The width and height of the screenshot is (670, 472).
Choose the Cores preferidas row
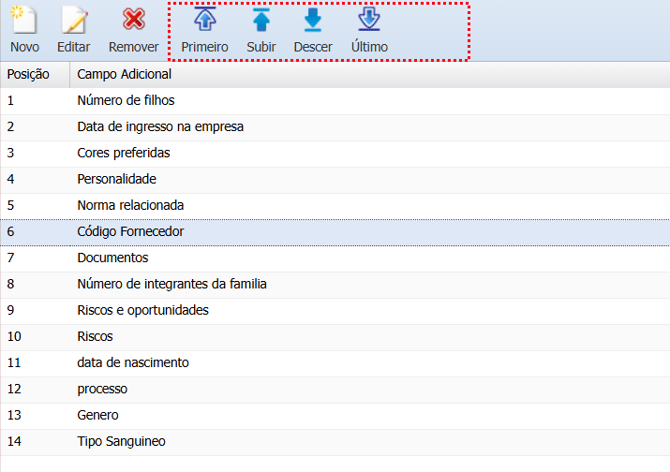point(123,153)
